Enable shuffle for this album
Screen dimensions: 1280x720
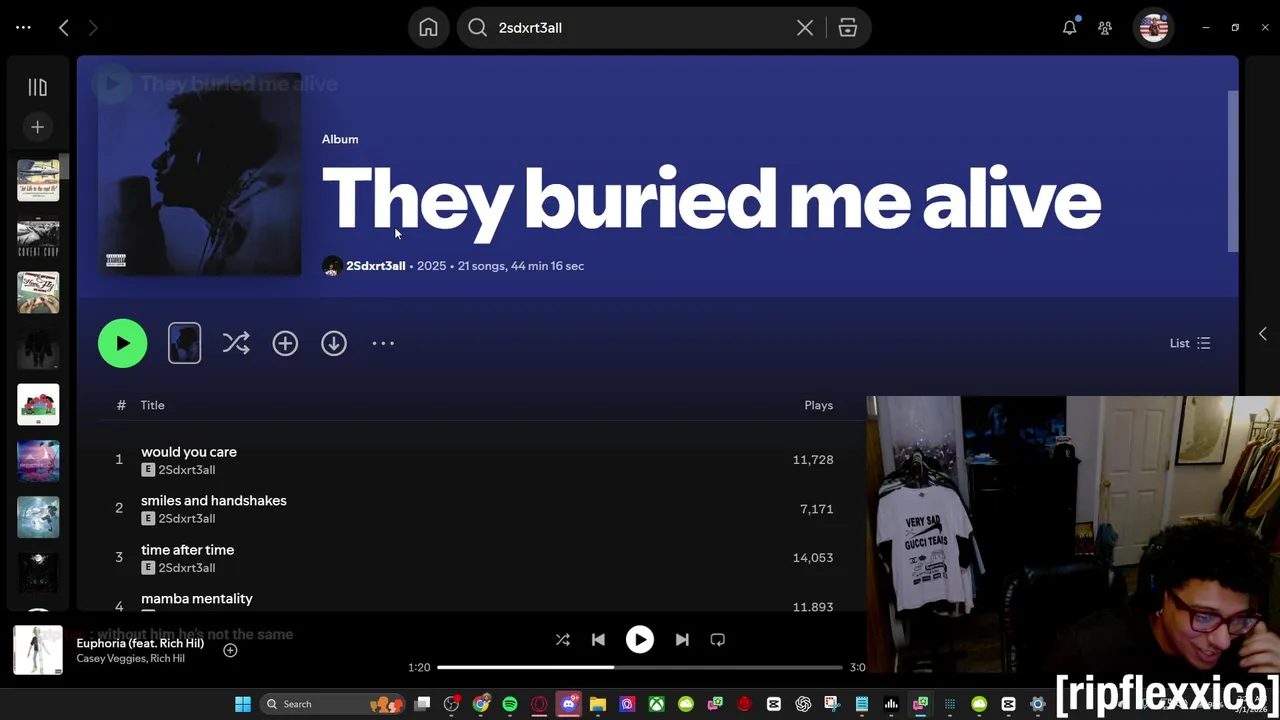[x=236, y=343]
